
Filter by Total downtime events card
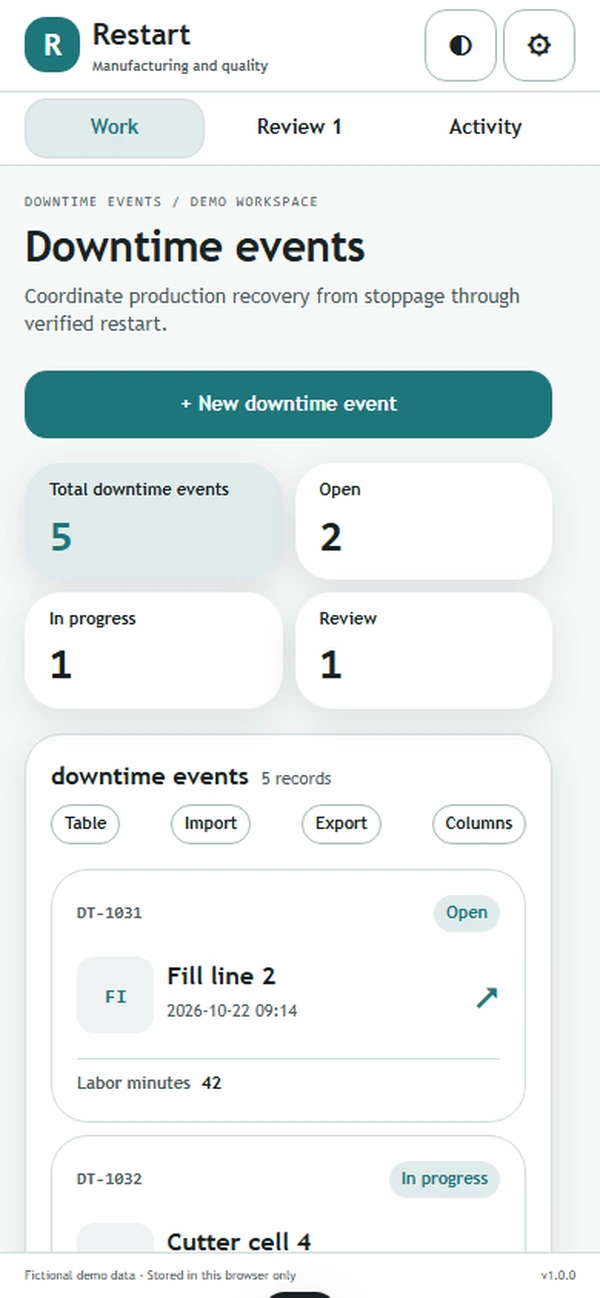pyautogui.click(x=154, y=521)
